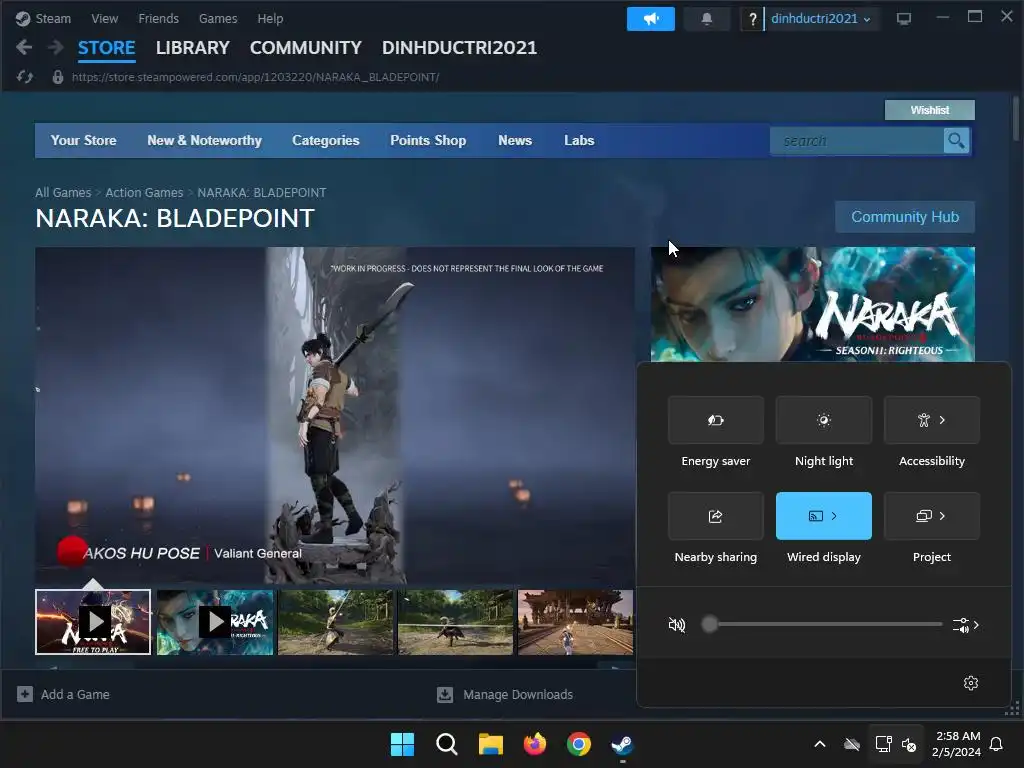This screenshot has width=1024, height=768.
Task: Select temple gate screenshot thumbnail
Action: tap(575, 622)
